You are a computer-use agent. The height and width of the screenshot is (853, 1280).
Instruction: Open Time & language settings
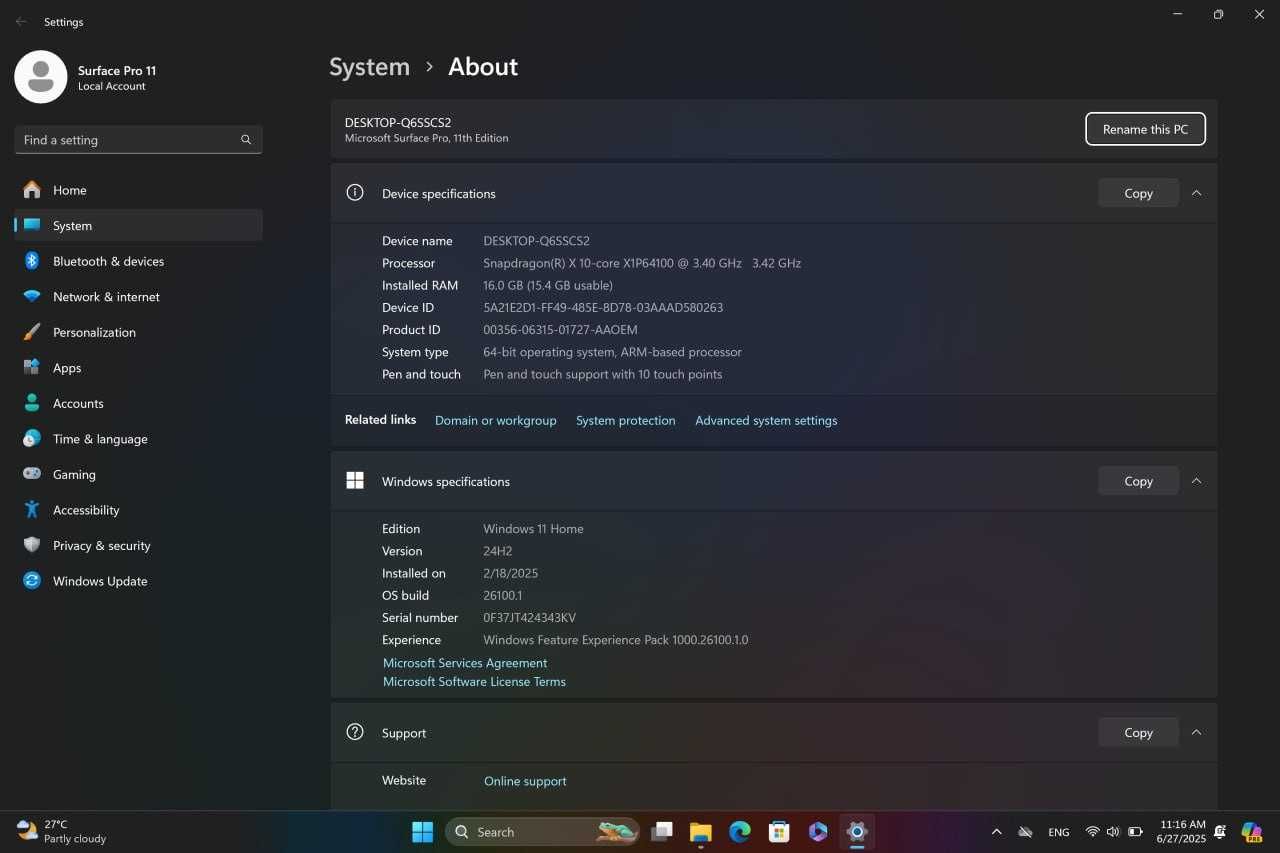(x=138, y=439)
